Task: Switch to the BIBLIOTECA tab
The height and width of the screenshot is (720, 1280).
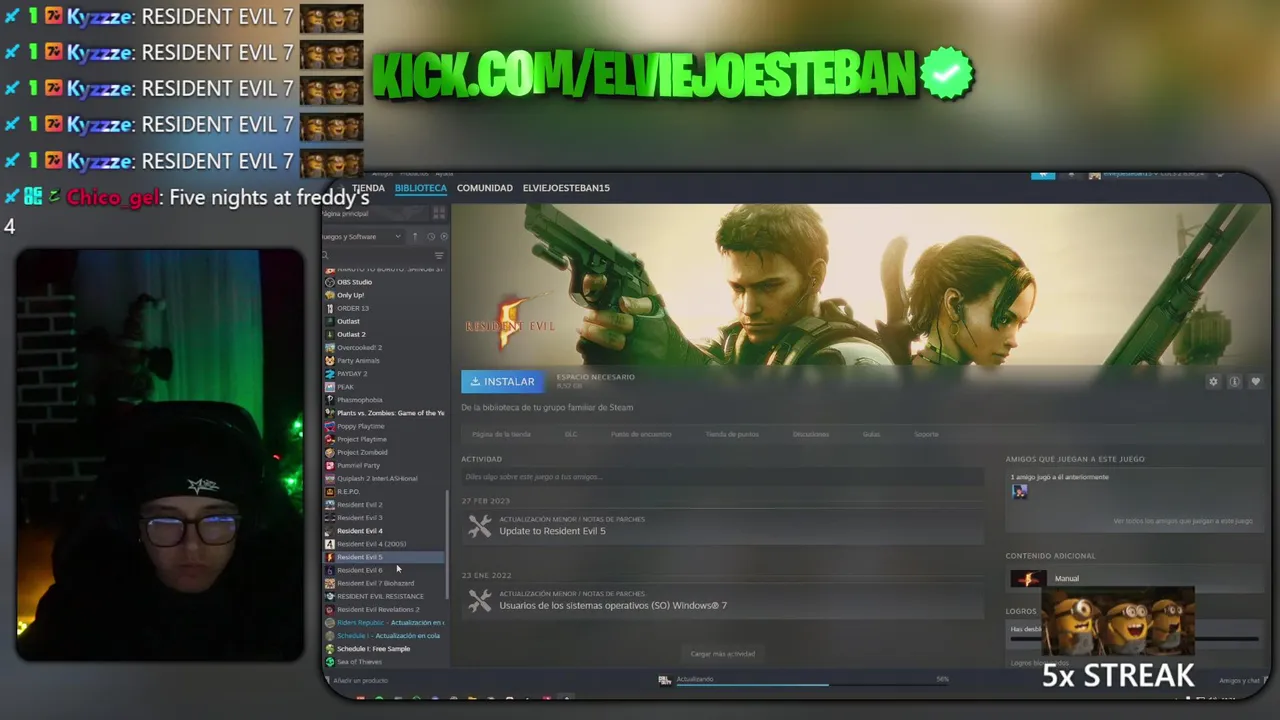Action: click(421, 188)
